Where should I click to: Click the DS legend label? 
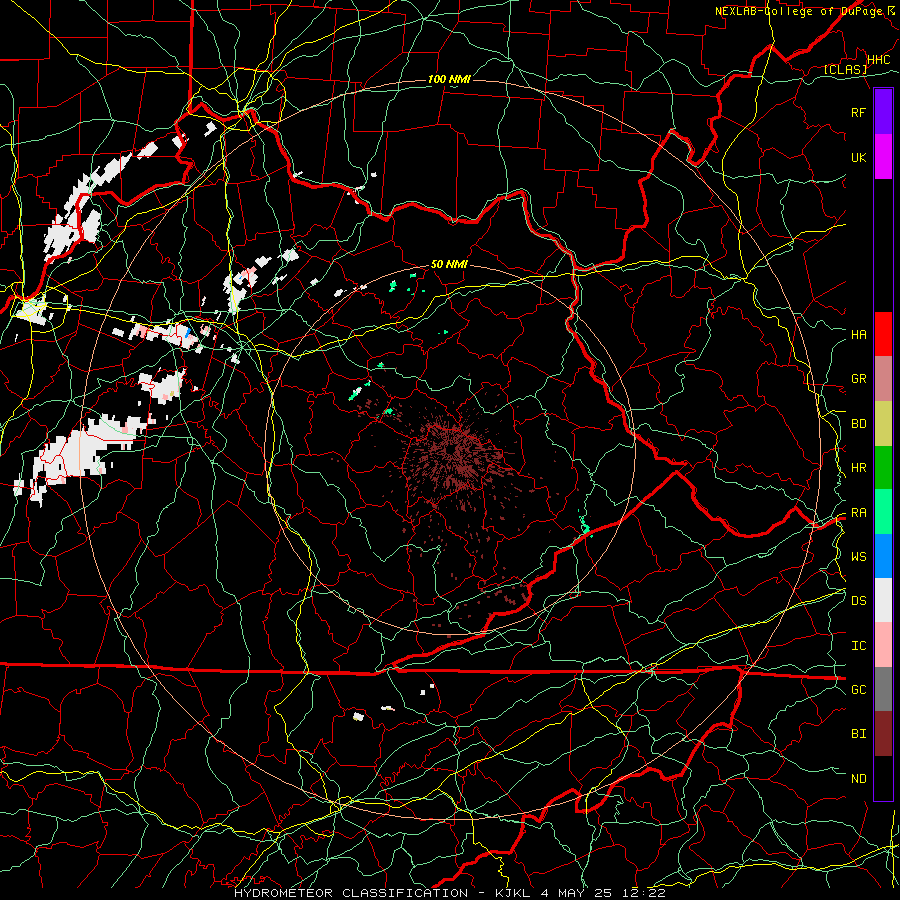click(859, 601)
